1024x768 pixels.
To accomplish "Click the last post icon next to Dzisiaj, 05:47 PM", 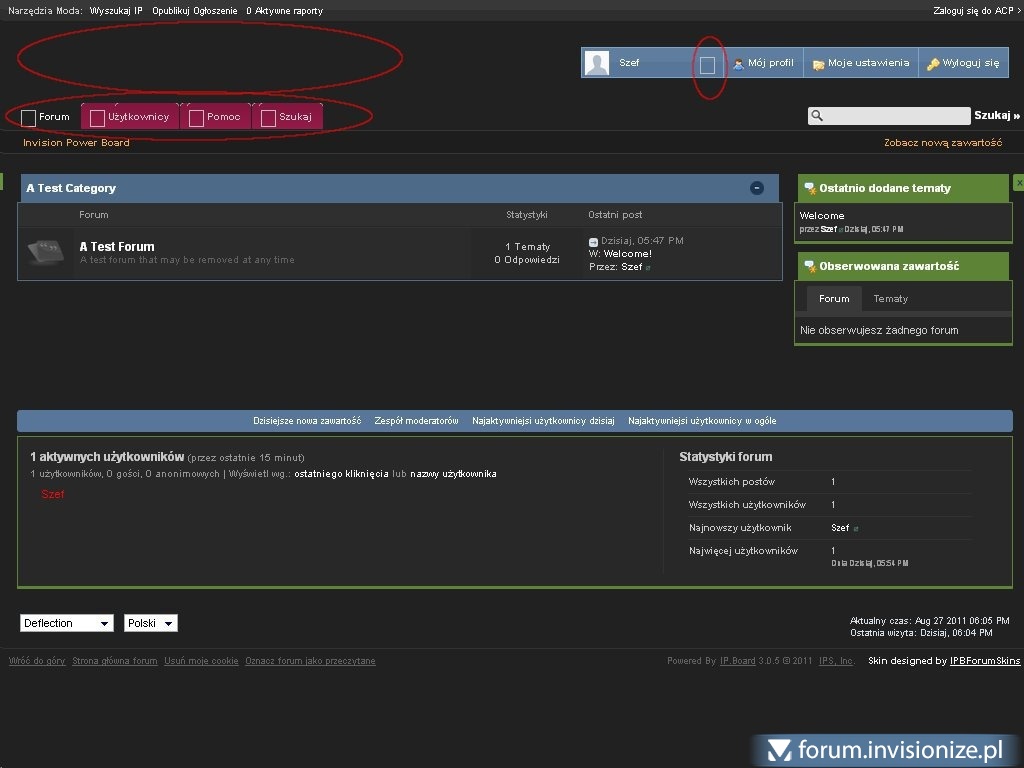I will [593, 241].
